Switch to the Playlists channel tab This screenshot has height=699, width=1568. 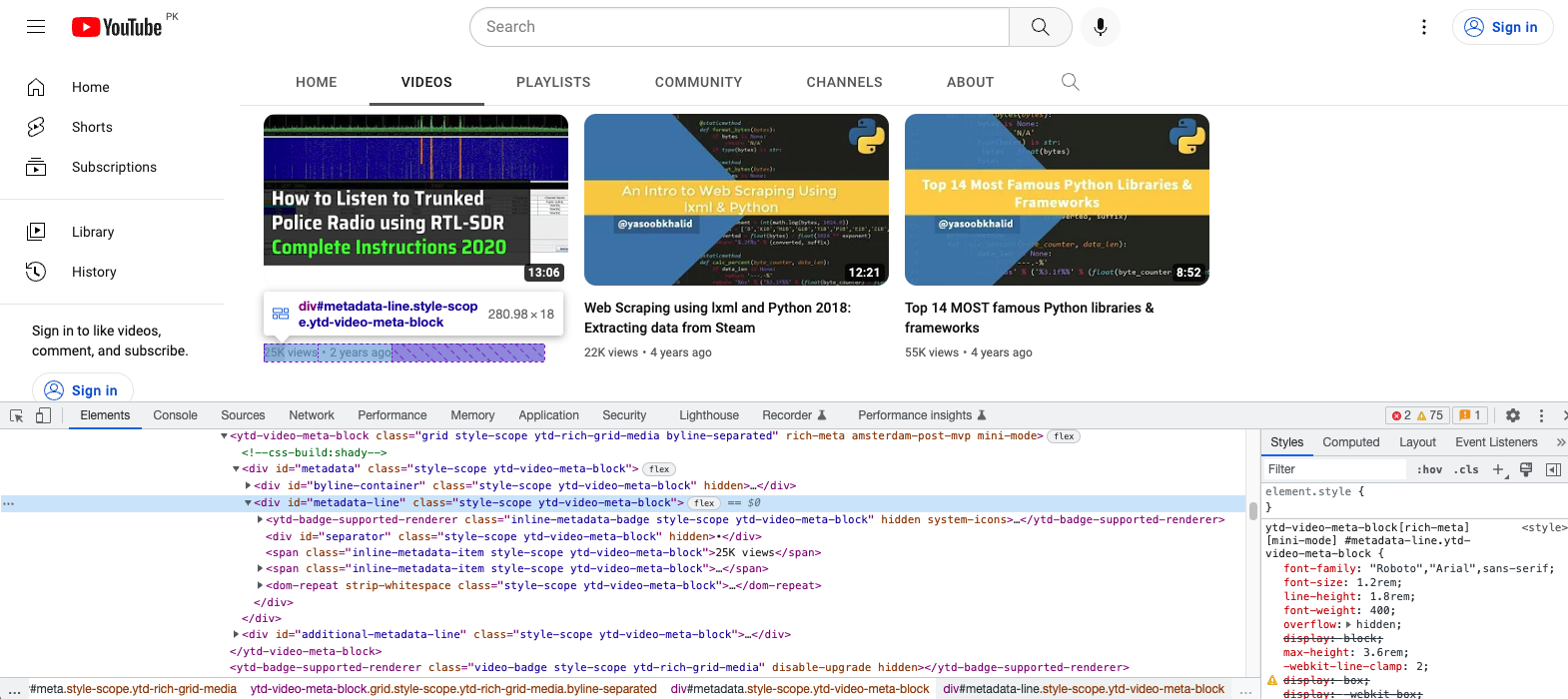[x=553, y=82]
